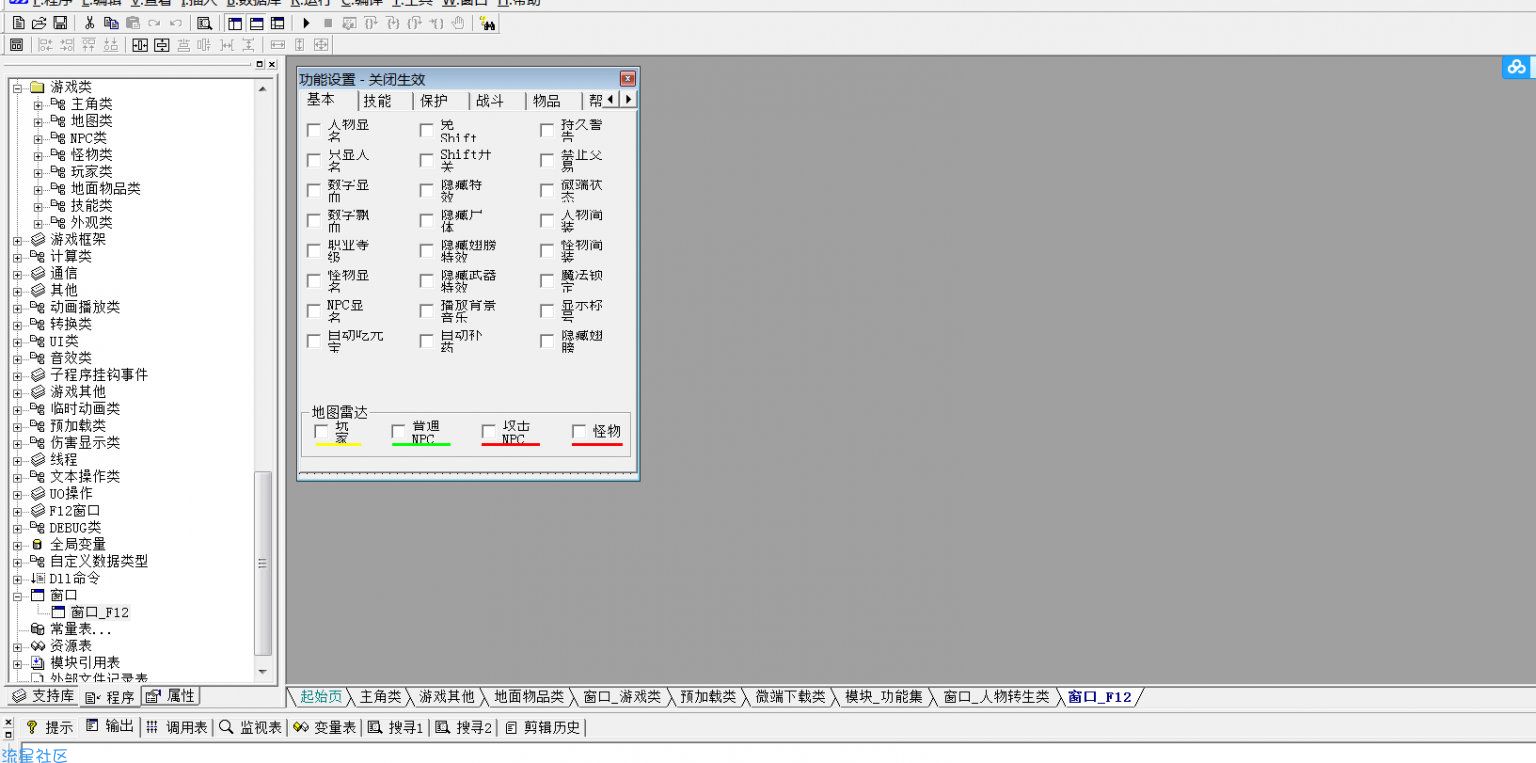Check the 持久警告 checkbox
1536x763 pixels.
tap(547, 131)
